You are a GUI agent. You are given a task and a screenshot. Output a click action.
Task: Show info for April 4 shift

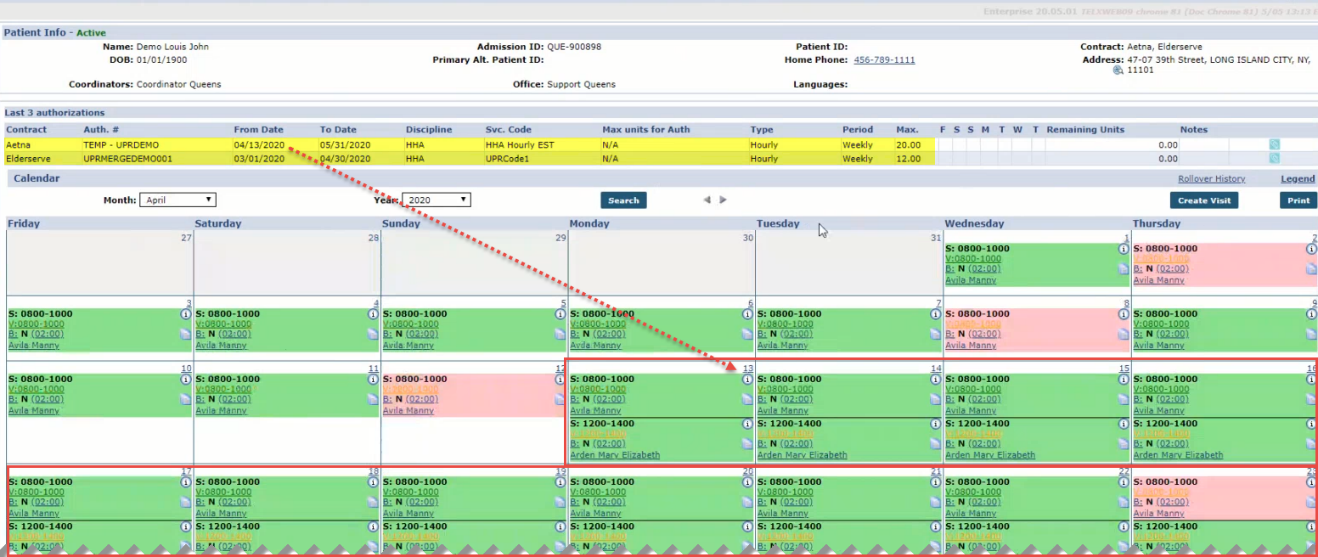[373, 314]
